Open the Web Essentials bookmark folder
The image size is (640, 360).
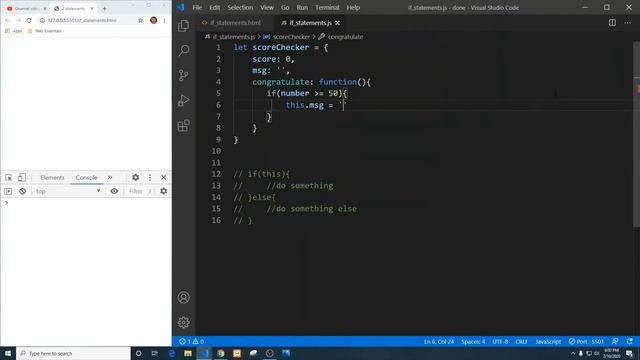44,31
